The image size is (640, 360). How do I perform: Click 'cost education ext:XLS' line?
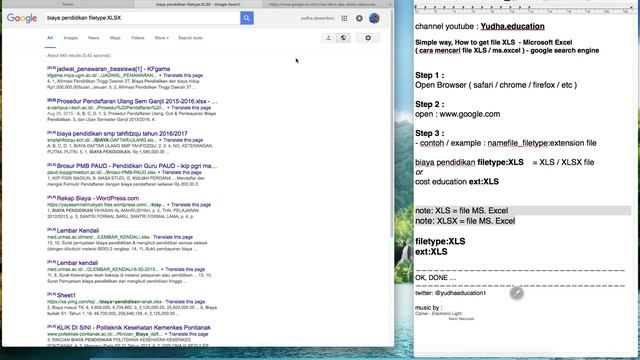pyautogui.click(x=457, y=182)
